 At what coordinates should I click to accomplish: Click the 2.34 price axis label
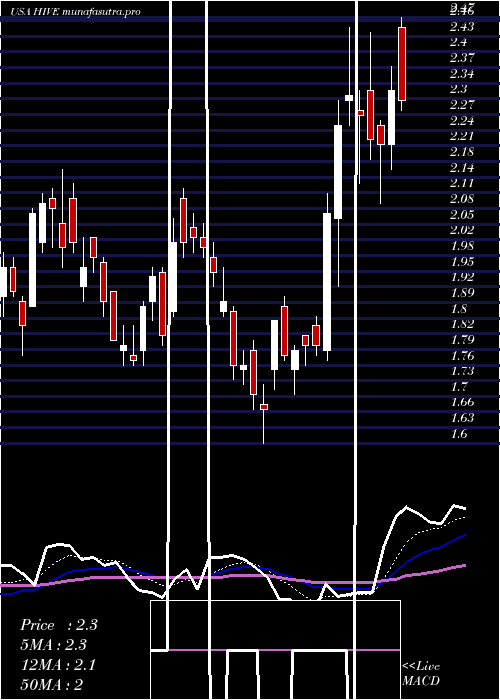point(462,74)
